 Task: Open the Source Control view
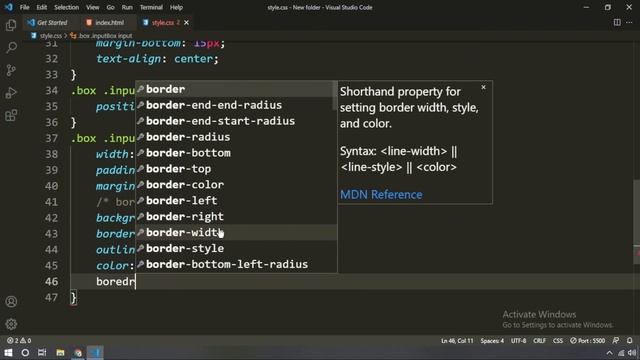[x=11, y=70]
